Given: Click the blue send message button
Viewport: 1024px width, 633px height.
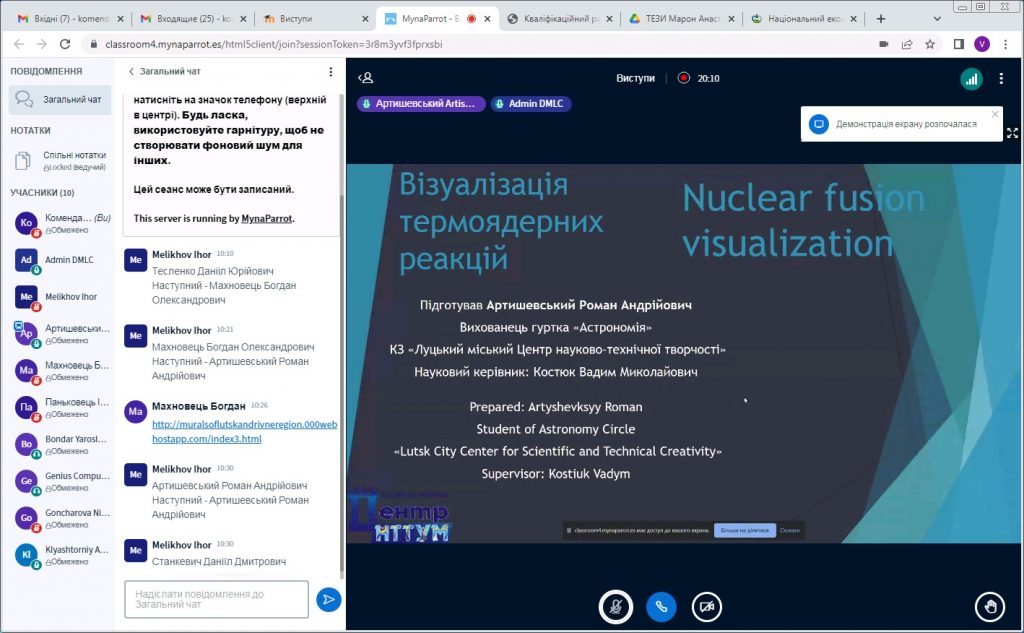Looking at the screenshot, I should point(328,599).
